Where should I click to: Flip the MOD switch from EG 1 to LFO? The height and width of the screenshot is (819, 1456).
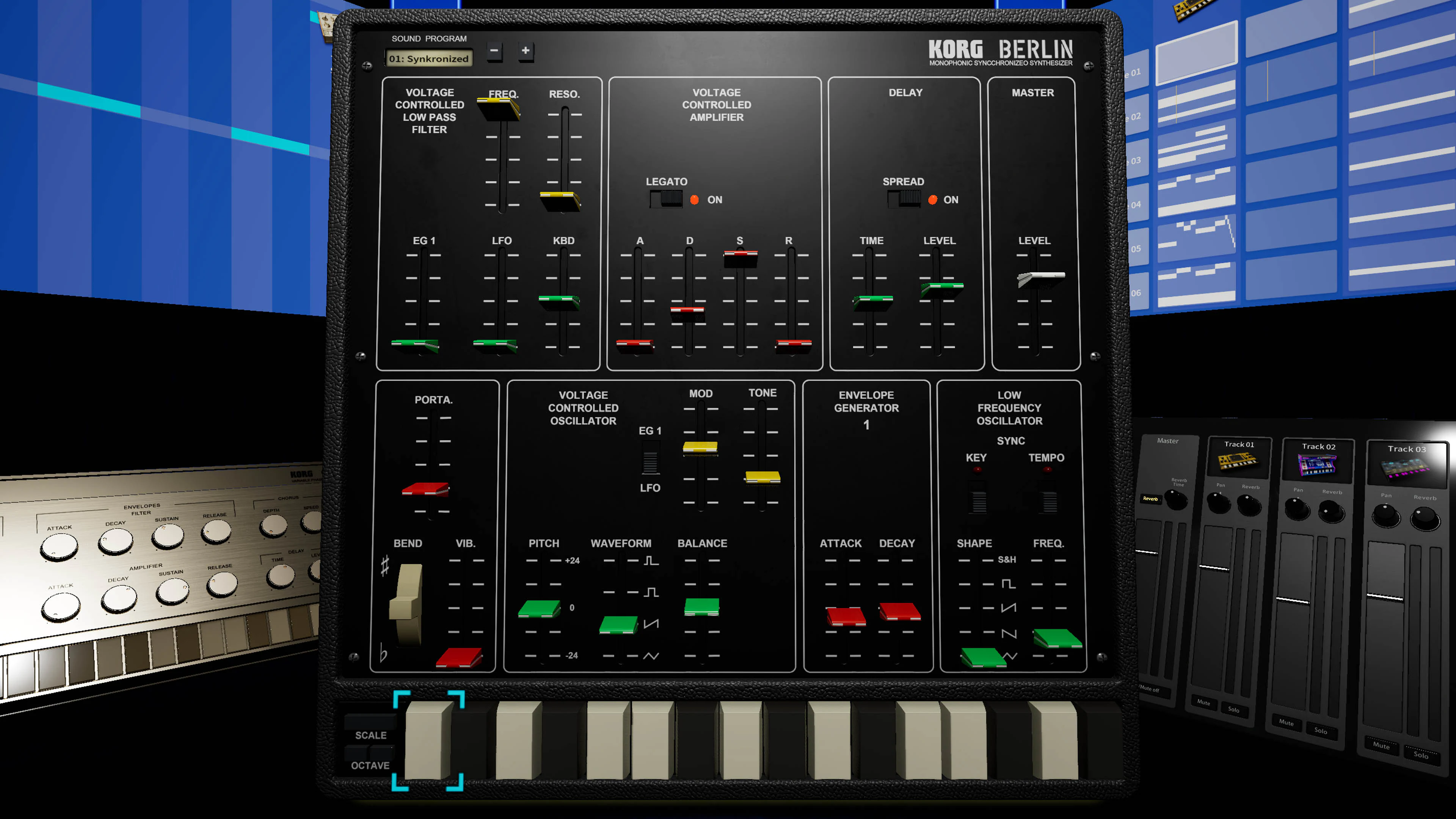tap(651, 460)
